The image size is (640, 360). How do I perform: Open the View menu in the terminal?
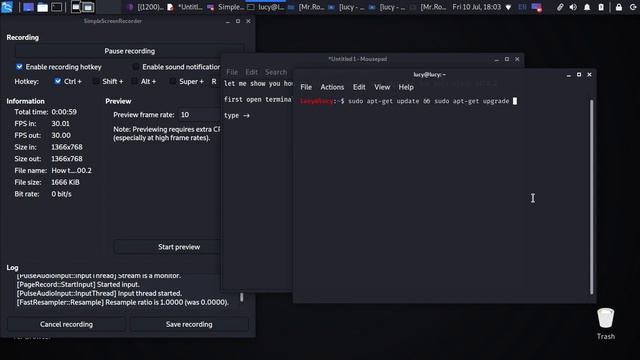coord(382,87)
